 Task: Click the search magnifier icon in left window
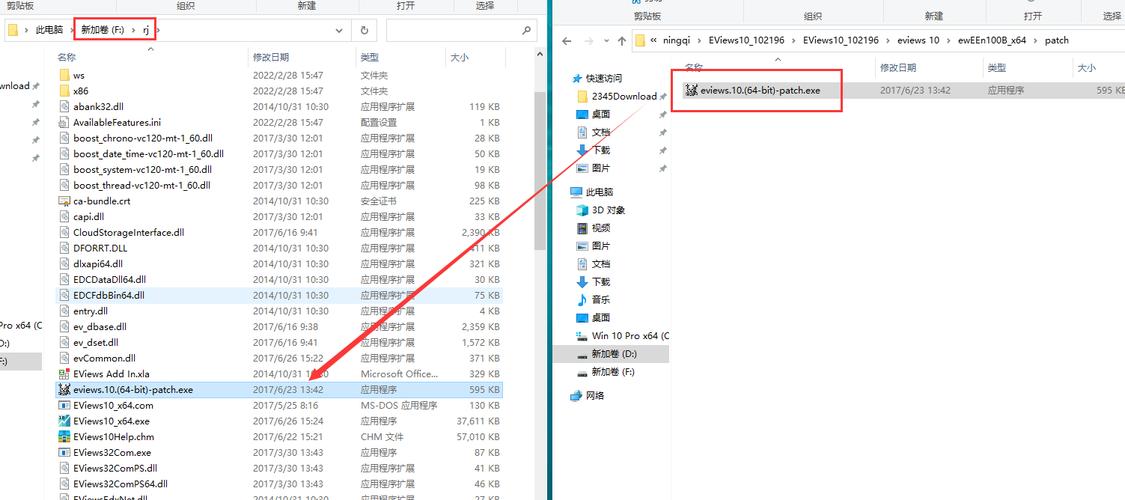(x=526, y=30)
